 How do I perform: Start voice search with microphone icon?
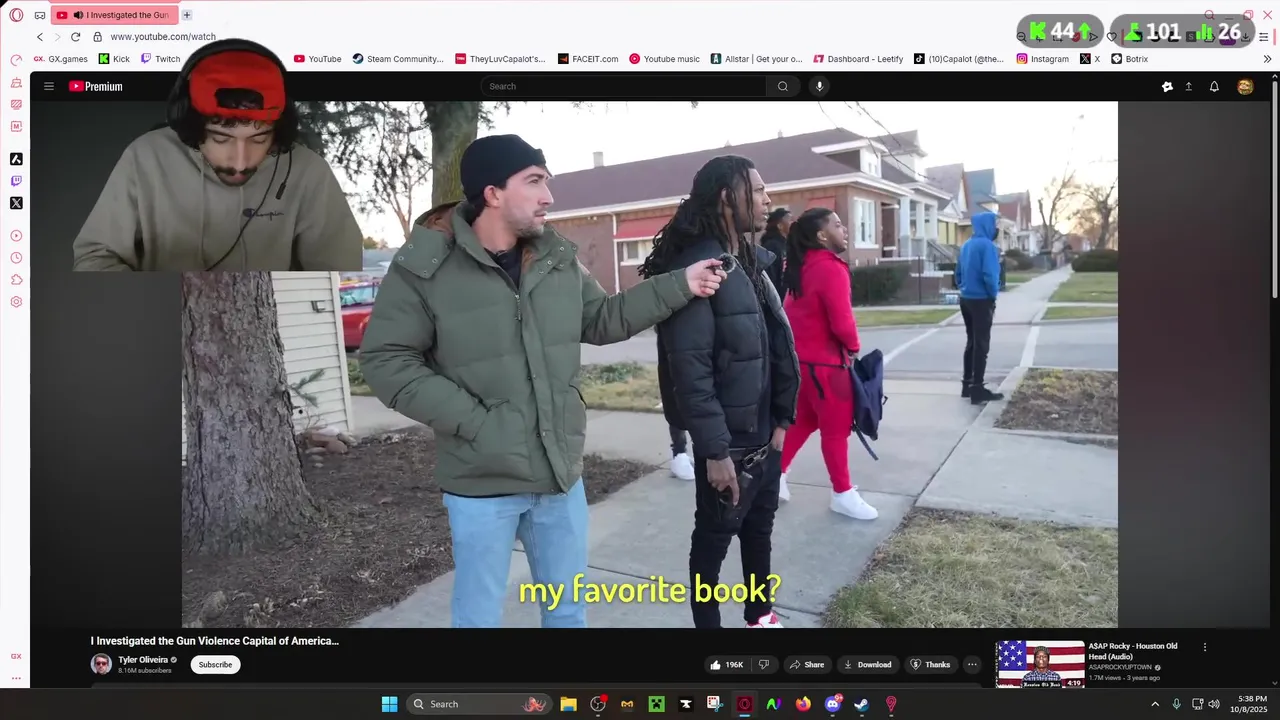click(x=820, y=86)
